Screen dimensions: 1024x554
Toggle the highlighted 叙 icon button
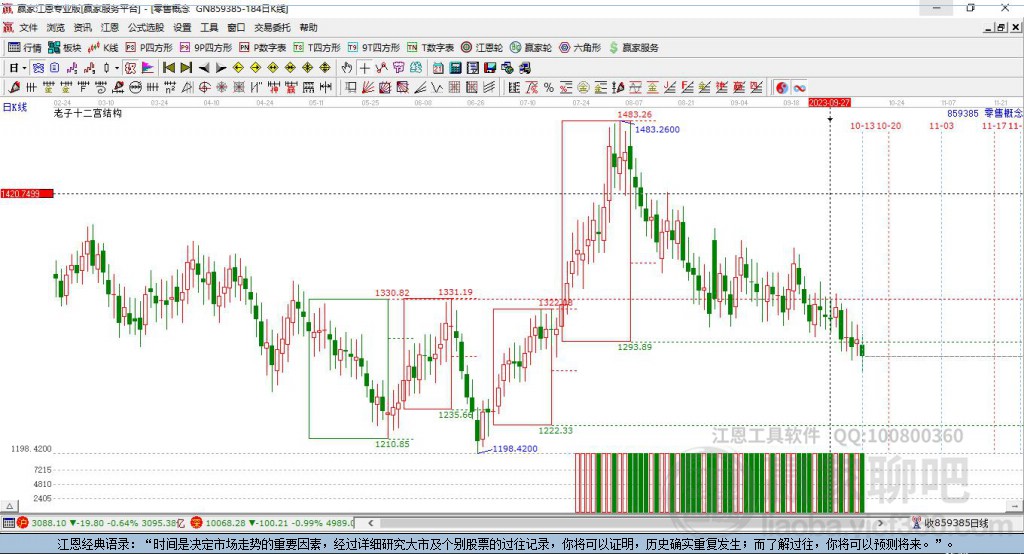coord(131,68)
